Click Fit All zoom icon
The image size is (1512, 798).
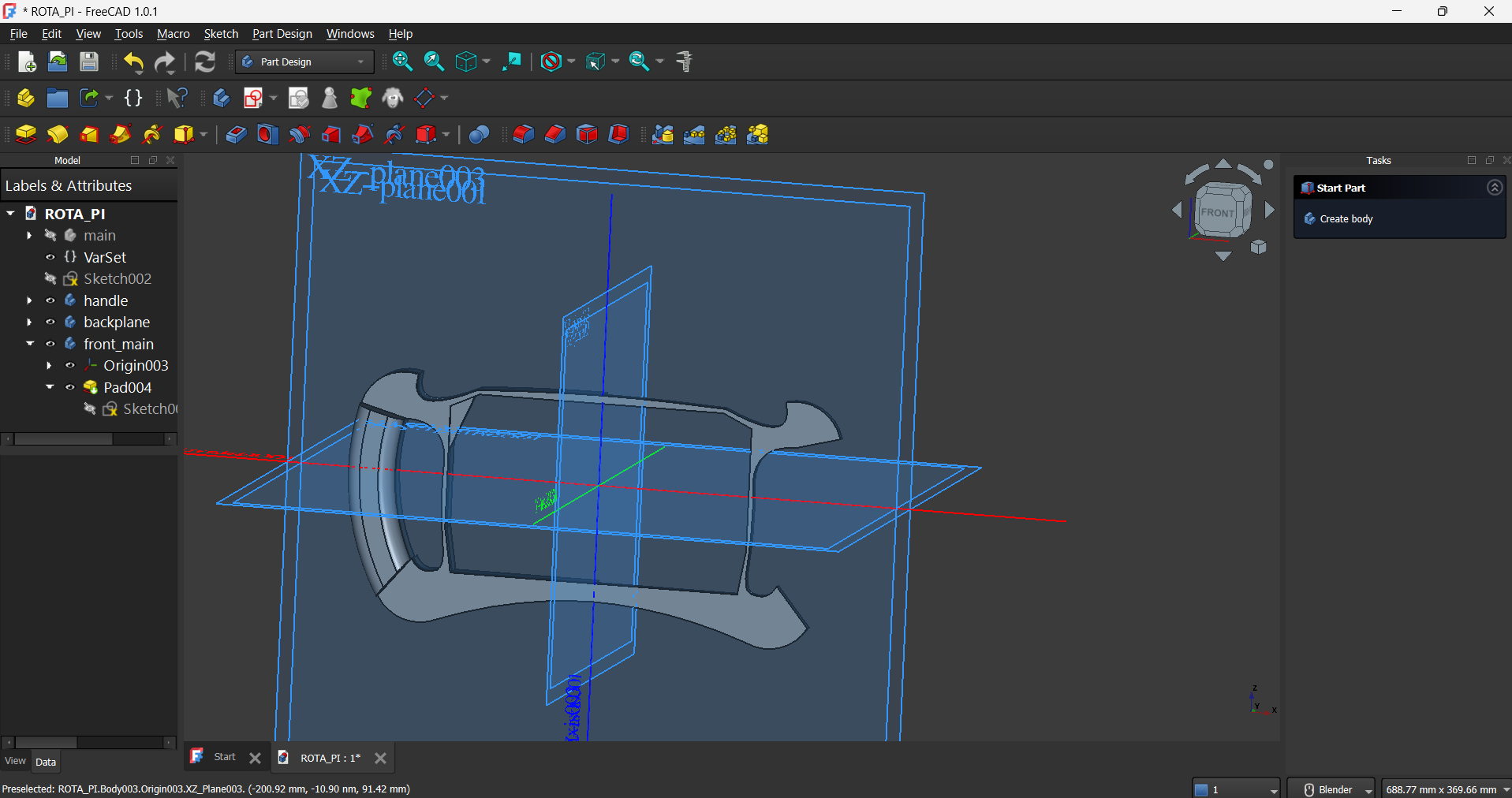(x=402, y=62)
